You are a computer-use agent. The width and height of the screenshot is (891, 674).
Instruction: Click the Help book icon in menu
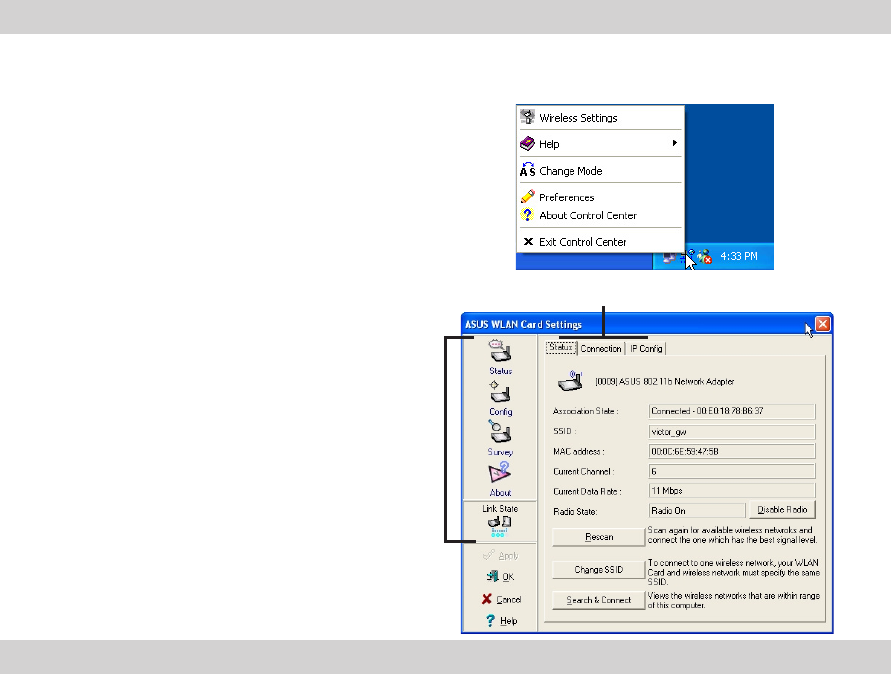527,144
